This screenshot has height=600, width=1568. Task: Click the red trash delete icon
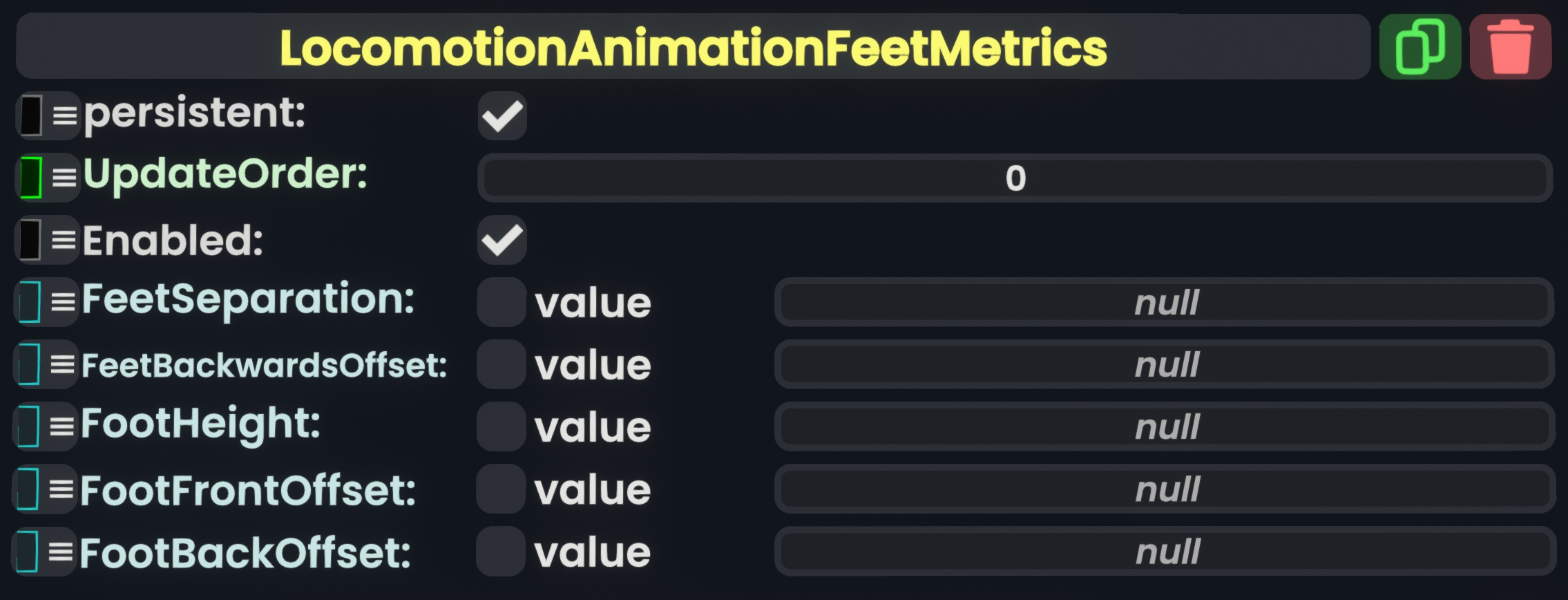tap(1510, 47)
